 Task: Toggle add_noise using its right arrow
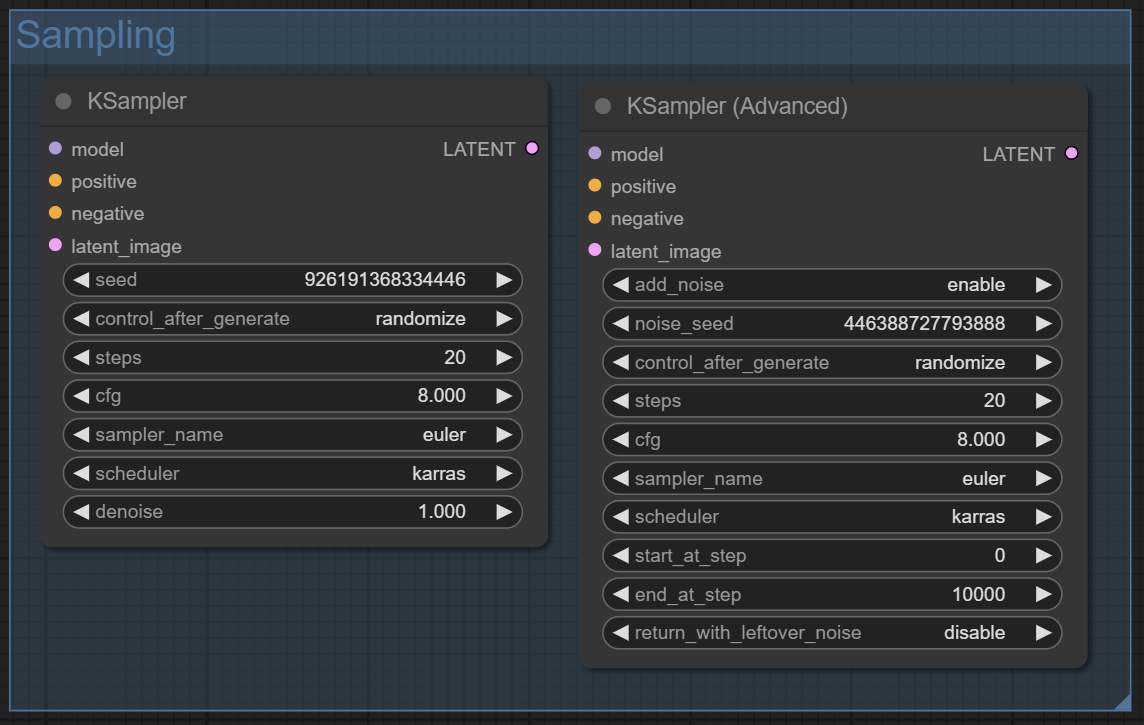point(1043,285)
